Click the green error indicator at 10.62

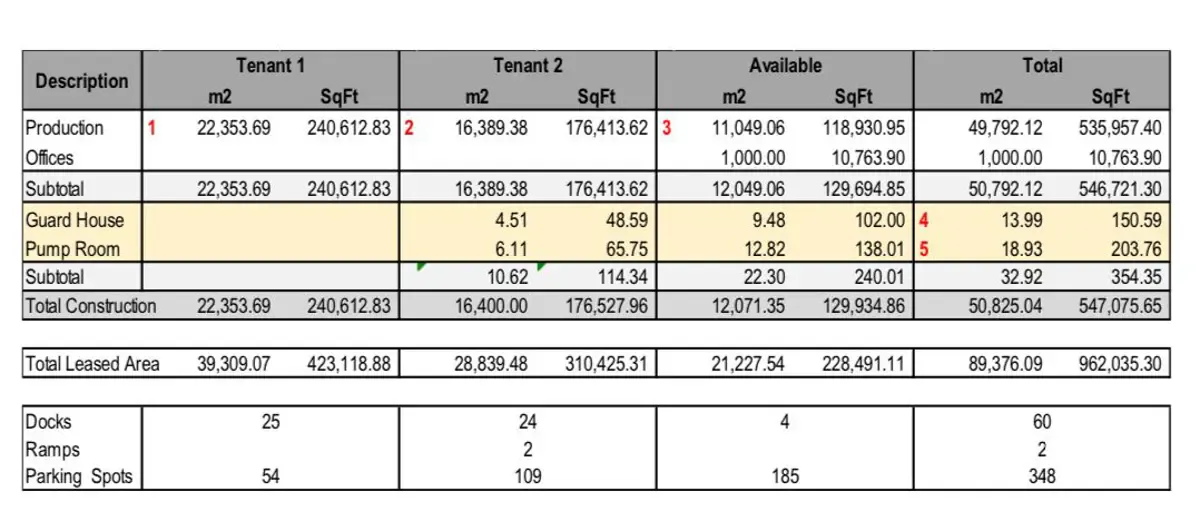pyautogui.click(x=421, y=266)
